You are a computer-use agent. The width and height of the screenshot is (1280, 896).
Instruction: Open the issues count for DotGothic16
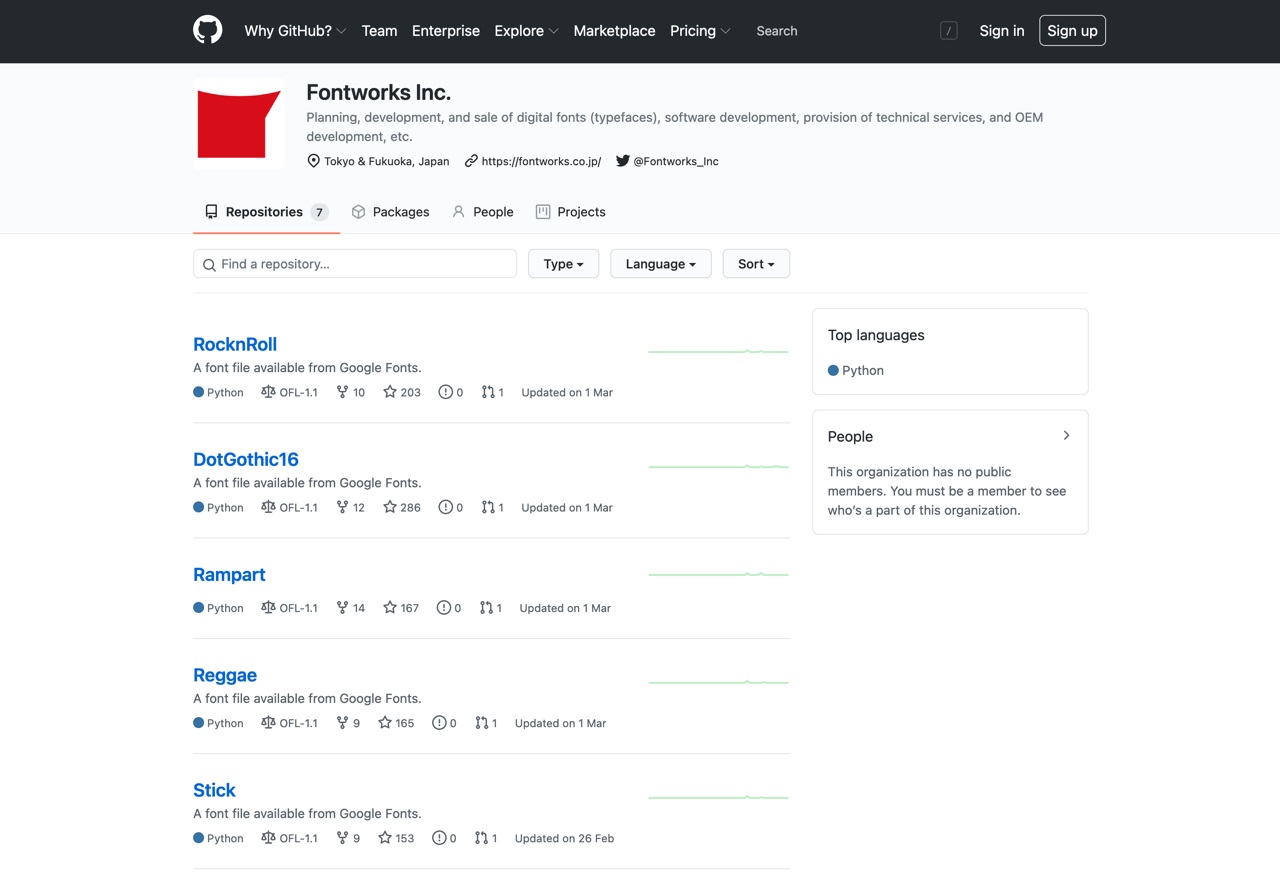click(x=451, y=507)
